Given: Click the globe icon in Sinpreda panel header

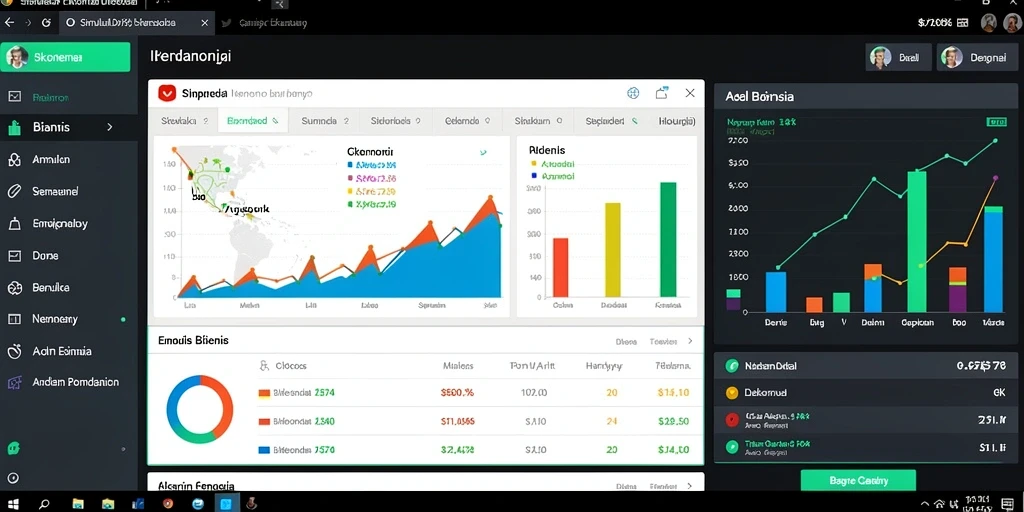Looking at the screenshot, I should [x=633, y=93].
